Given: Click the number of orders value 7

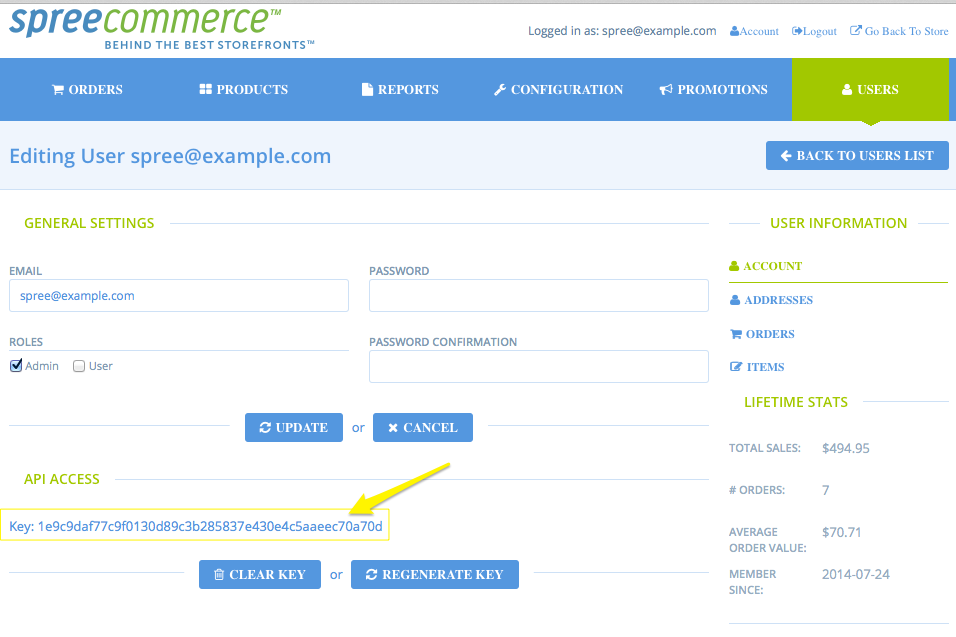Looking at the screenshot, I should (826, 490).
